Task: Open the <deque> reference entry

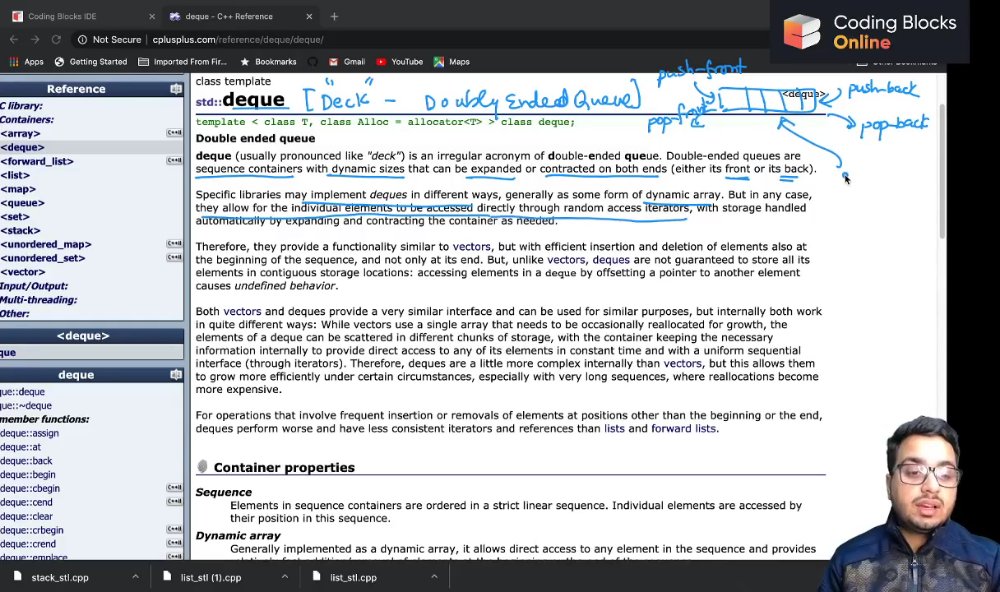Action: [x=22, y=147]
